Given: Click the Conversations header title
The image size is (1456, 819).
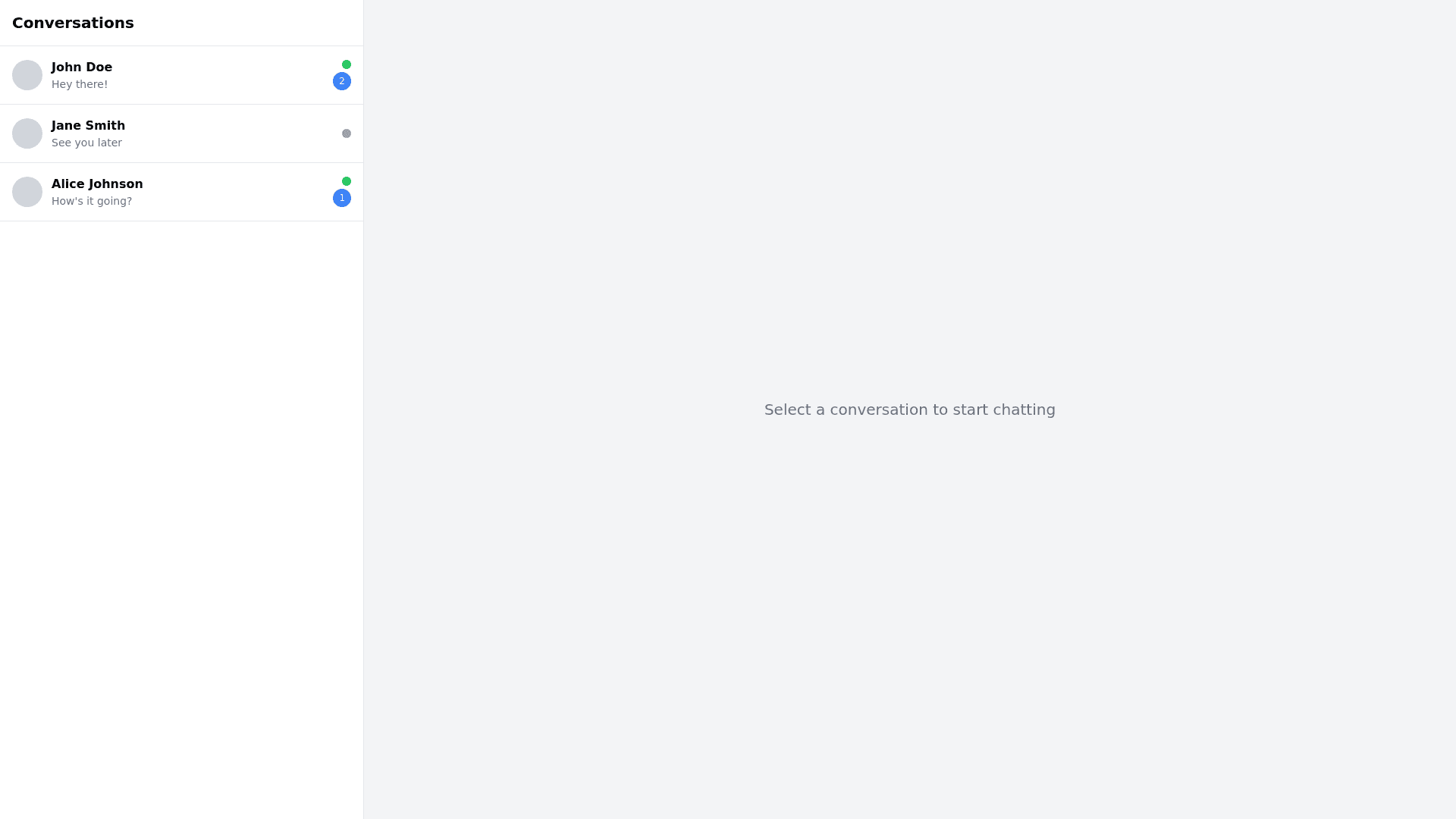Looking at the screenshot, I should tap(73, 23).
